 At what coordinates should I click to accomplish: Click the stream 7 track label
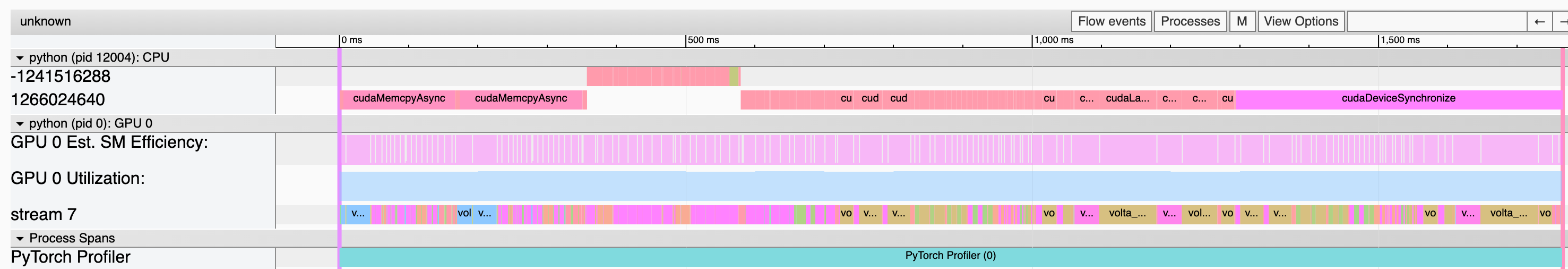click(x=44, y=215)
